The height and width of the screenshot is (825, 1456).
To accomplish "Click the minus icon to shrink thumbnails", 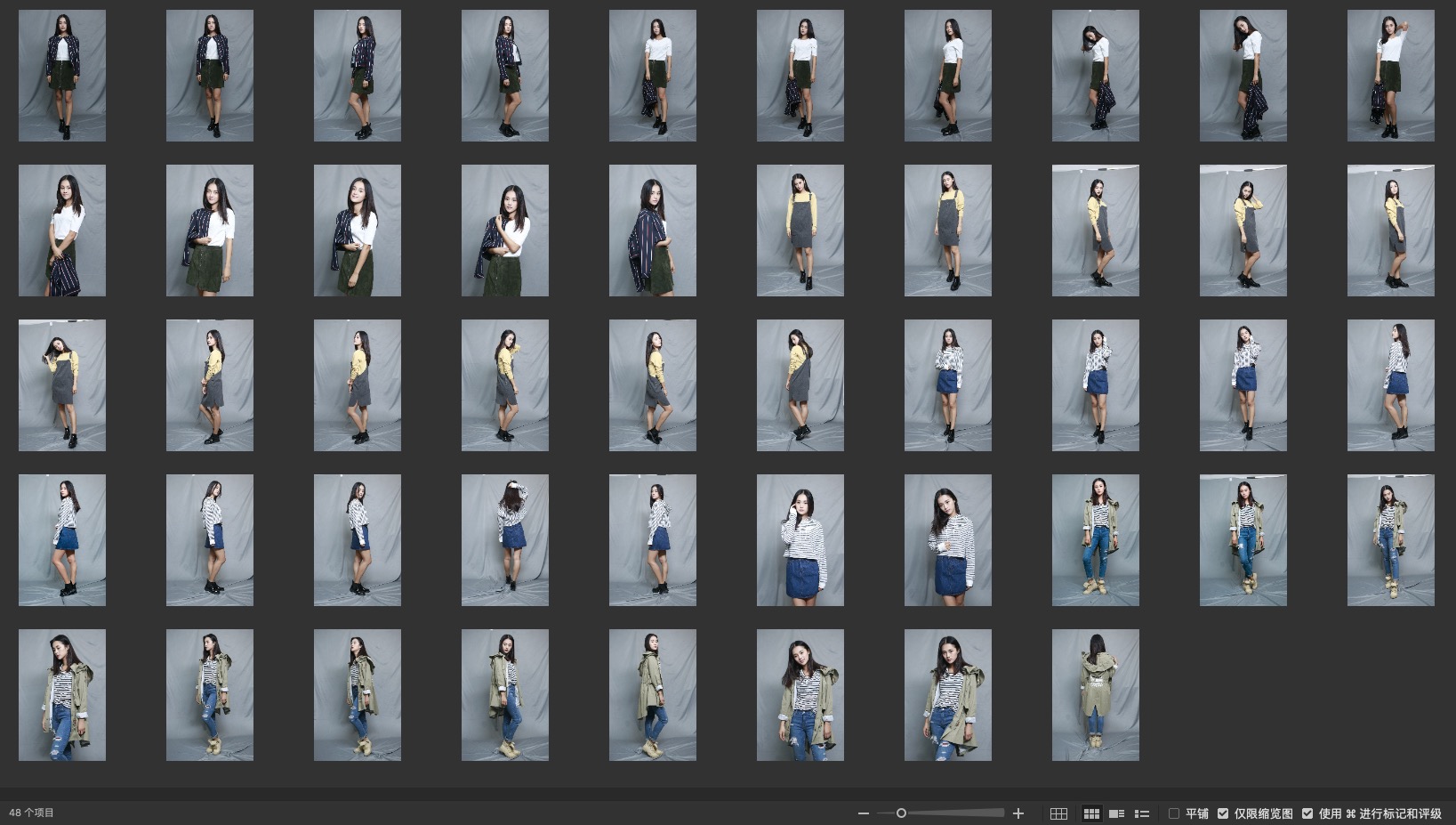I will point(863,813).
